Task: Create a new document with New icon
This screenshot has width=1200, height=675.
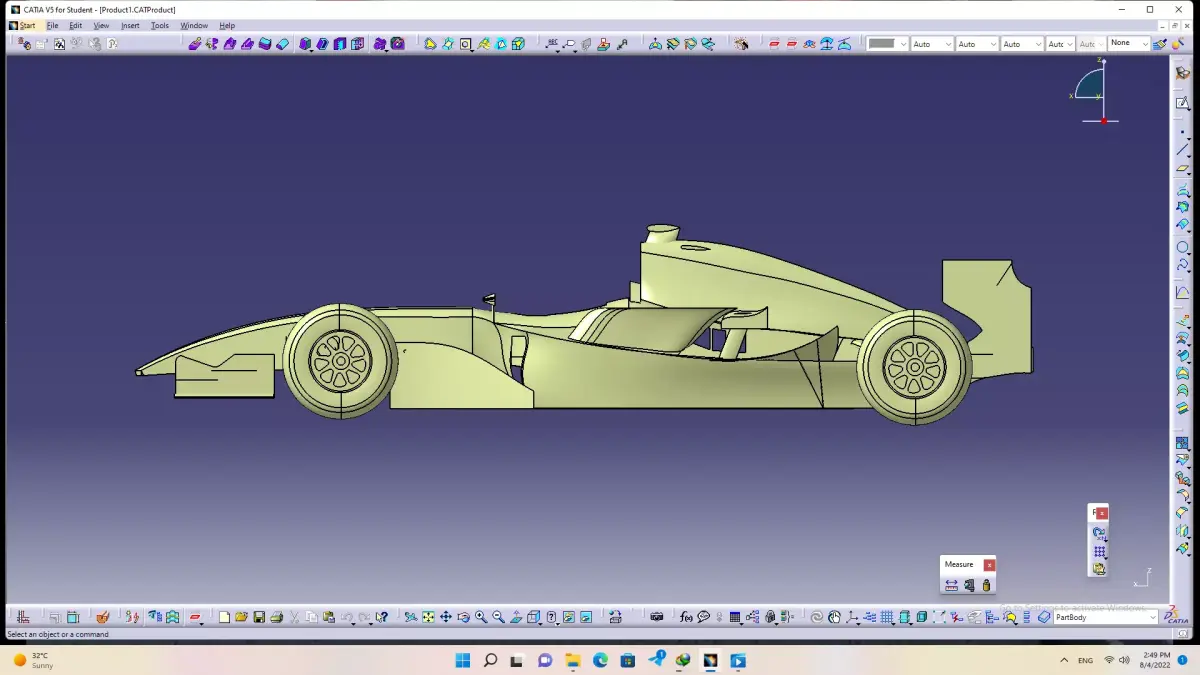Action: click(x=224, y=617)
